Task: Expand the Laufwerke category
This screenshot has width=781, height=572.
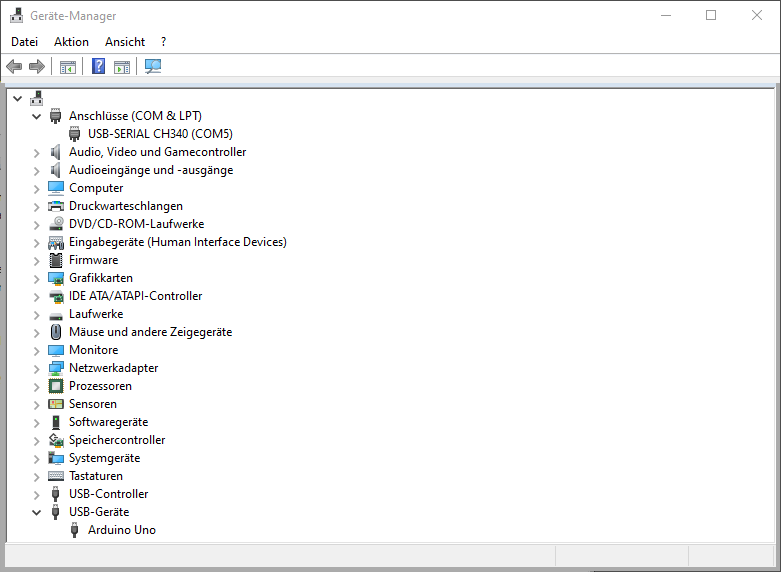Action: (36, 315)
